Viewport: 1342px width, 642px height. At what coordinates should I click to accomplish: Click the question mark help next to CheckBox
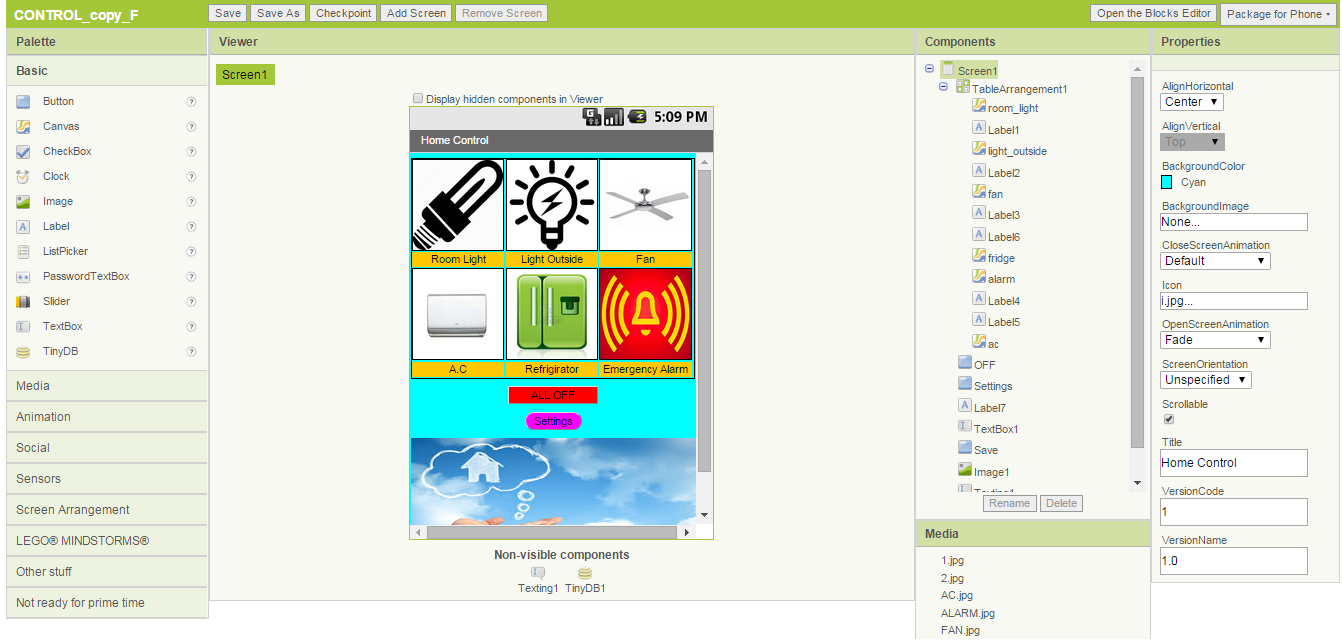tap(190, 151)
